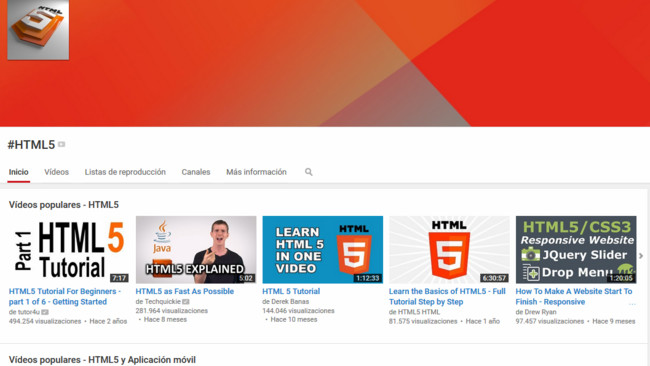Open the Listas de reproducción tab

point(125,172)
